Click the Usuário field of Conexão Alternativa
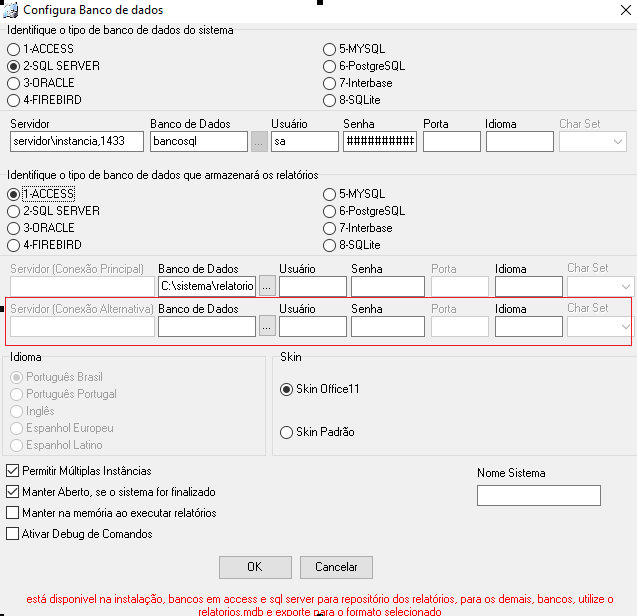 point(313,326)
